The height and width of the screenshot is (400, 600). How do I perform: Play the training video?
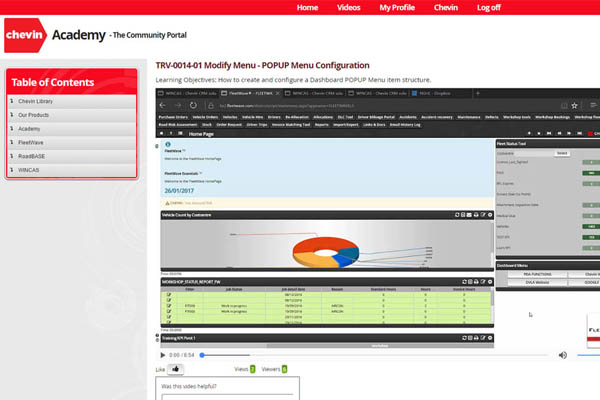click(162, 355)
